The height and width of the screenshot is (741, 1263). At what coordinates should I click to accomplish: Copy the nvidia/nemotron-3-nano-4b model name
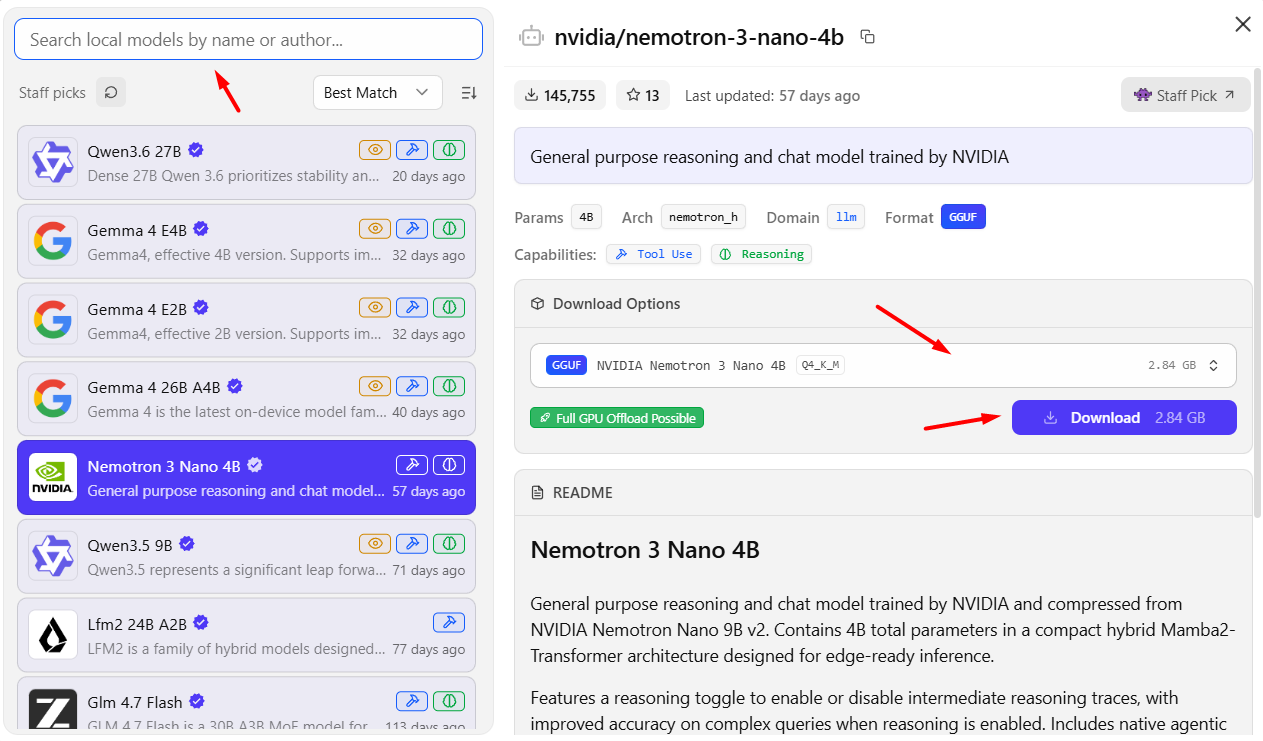tap(868, 37)
